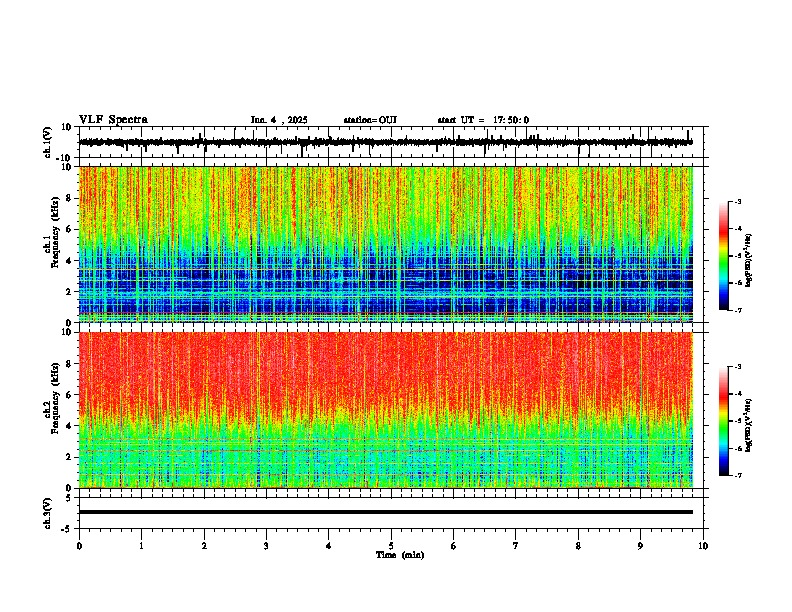This screenshot has height=612, width=792.
Task: Click the ch.1 "Frequency (kHz)" axis label
Action: point(55,232)
